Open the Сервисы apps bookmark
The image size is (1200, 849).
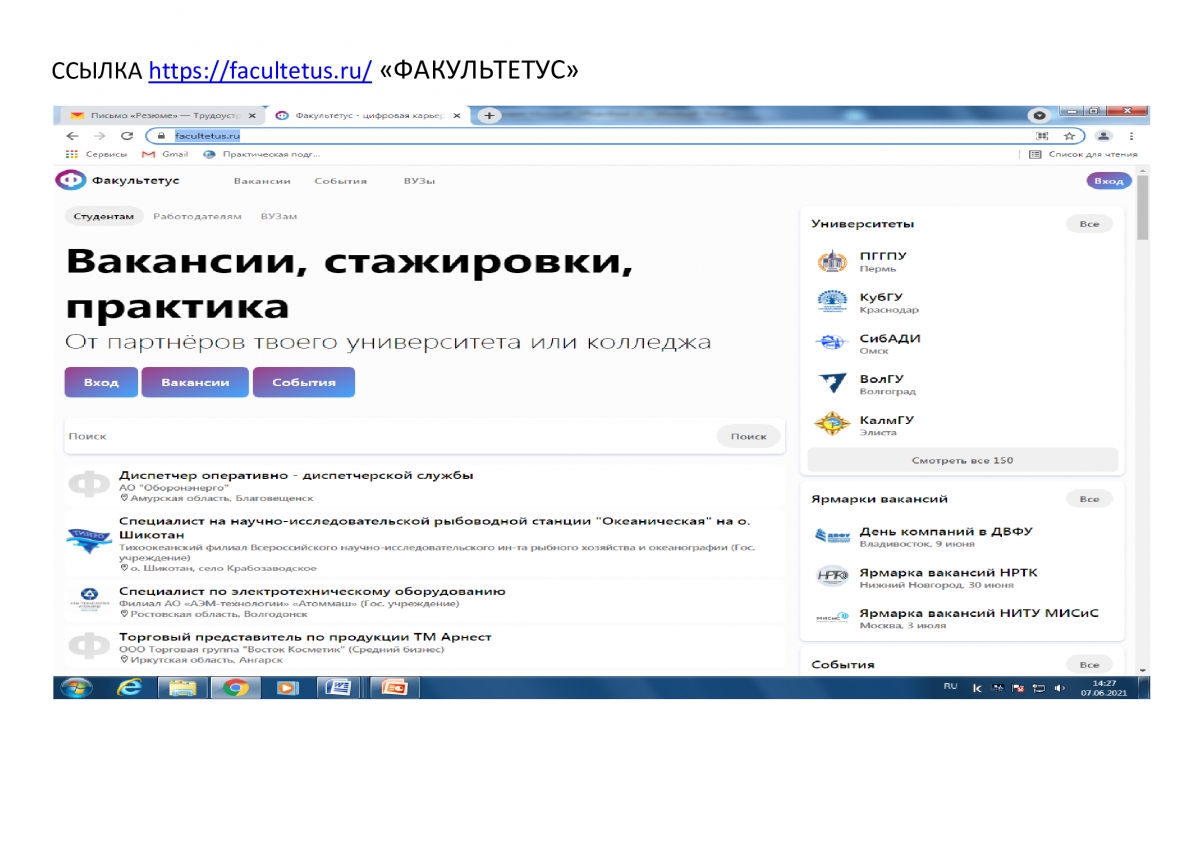click(96, 154)
